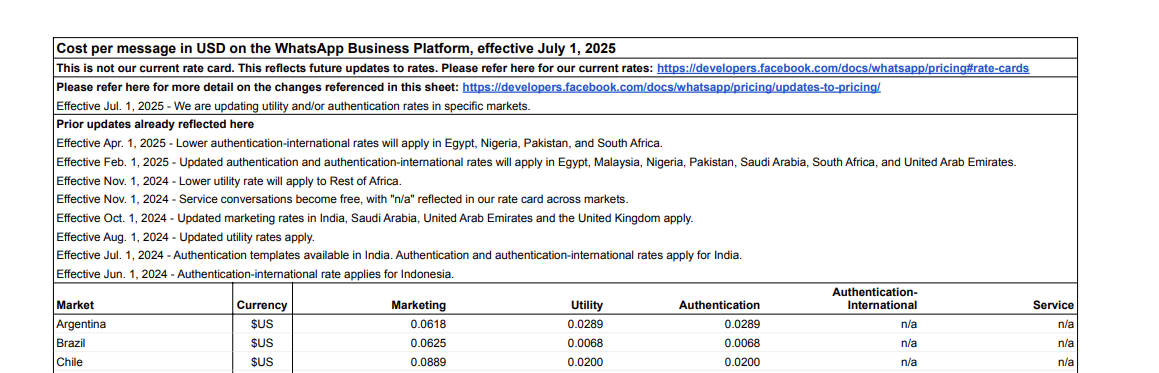Click the Marketing column header
Image resolution: width=1159 pixels, height=373 pixels.
tap(418, 305)
